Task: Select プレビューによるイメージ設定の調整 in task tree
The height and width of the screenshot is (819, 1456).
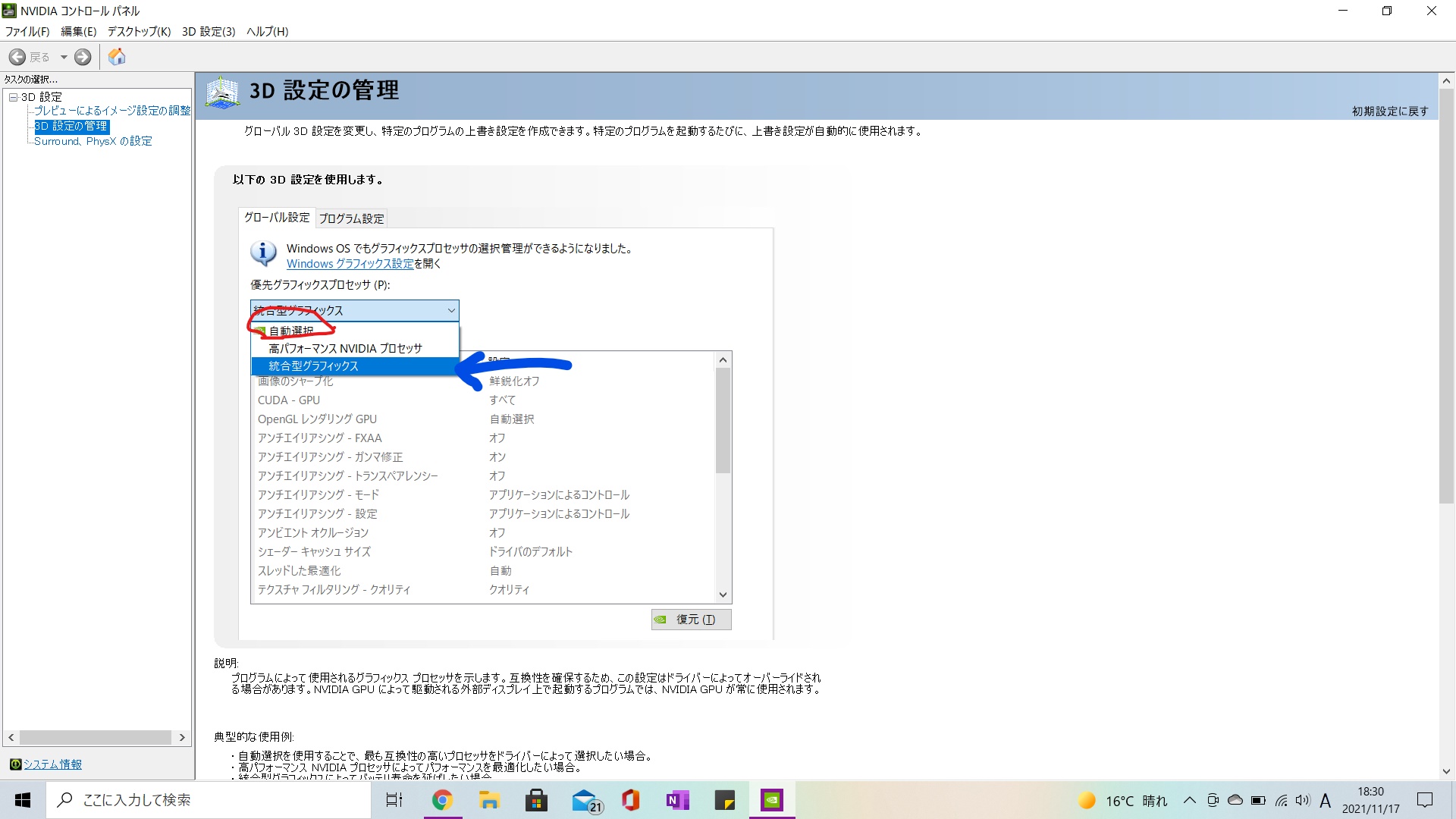Action: tap(112, 111)
